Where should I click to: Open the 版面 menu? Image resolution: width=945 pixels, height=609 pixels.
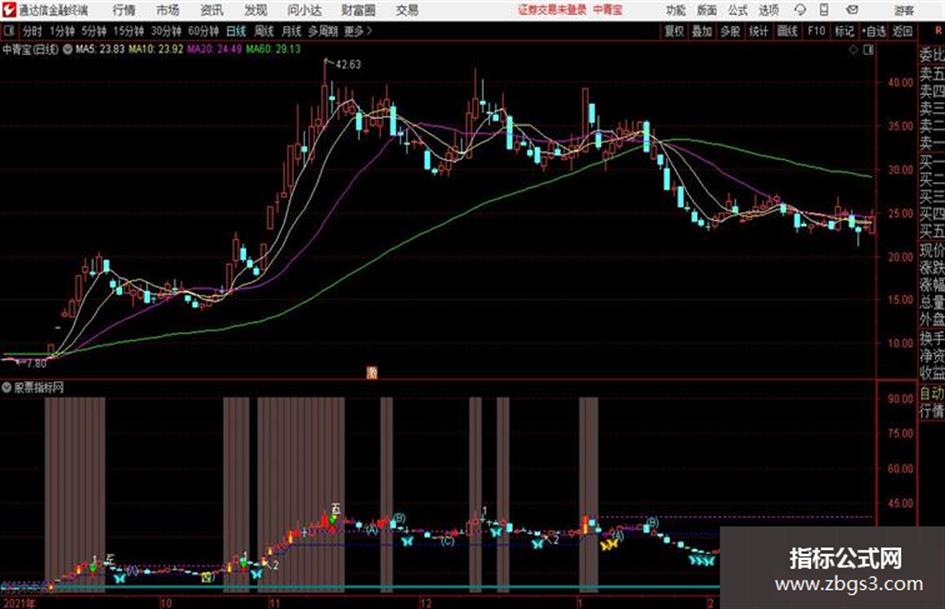[707, 10]
